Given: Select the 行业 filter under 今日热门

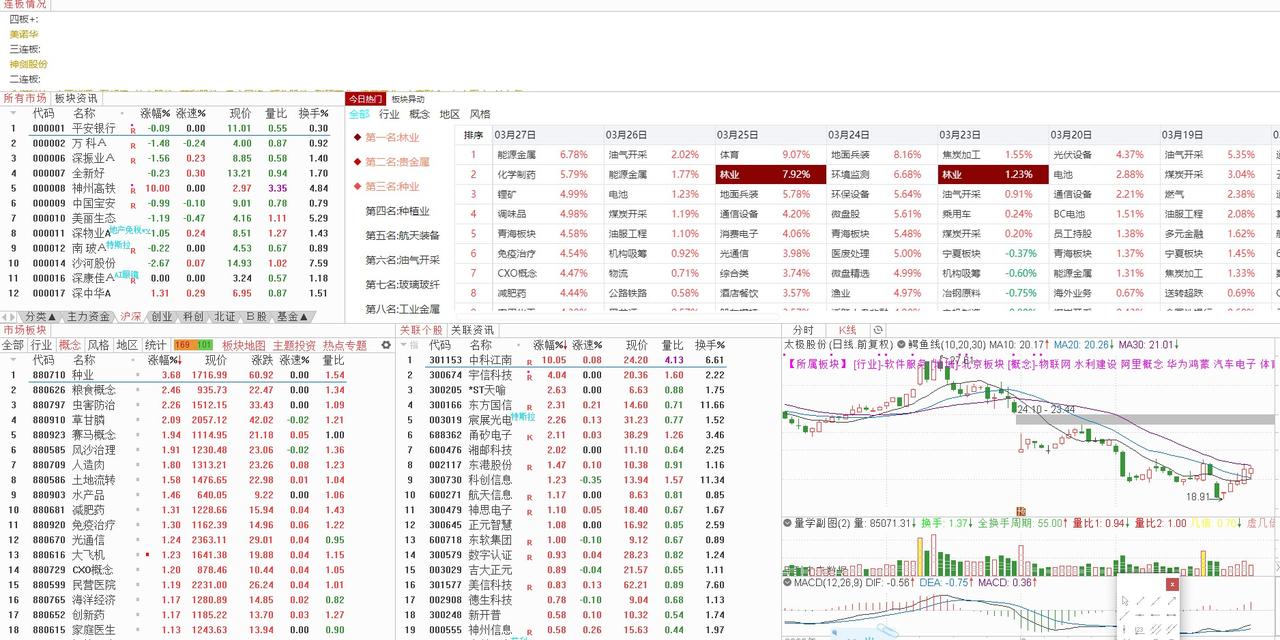Looking at the screenshot, I should point(389,114).
